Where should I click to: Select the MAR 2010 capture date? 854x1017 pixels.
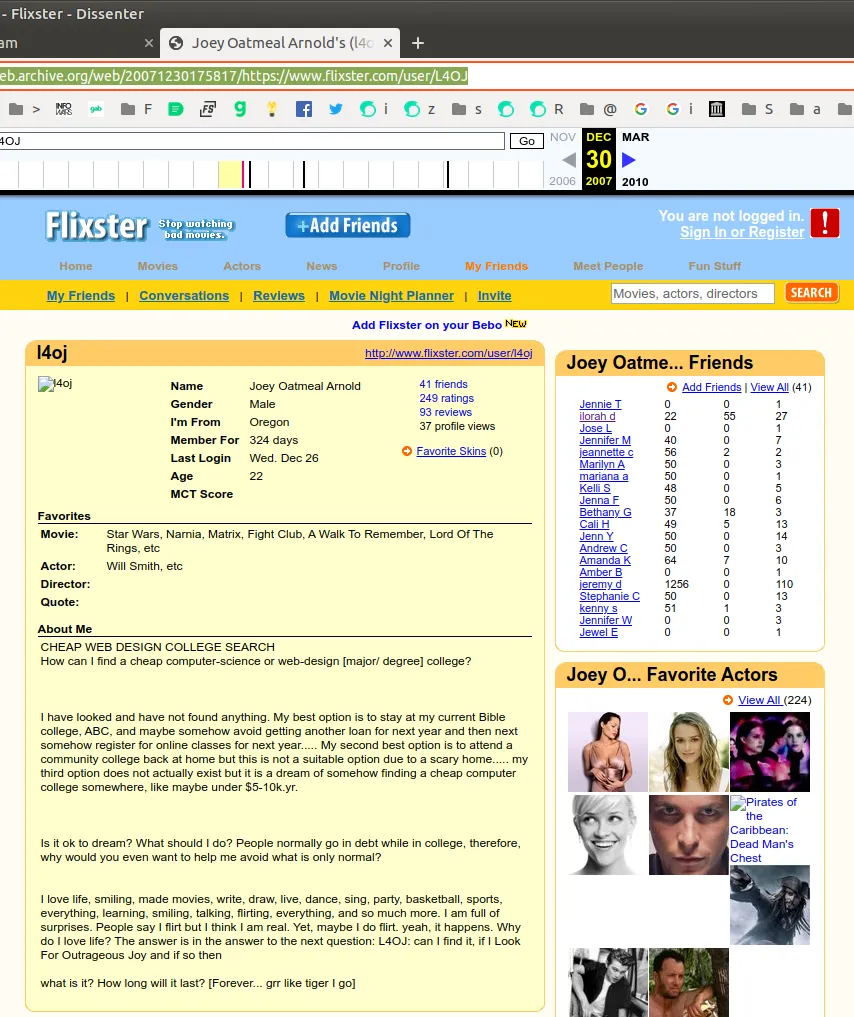click(x=635, y=160)
